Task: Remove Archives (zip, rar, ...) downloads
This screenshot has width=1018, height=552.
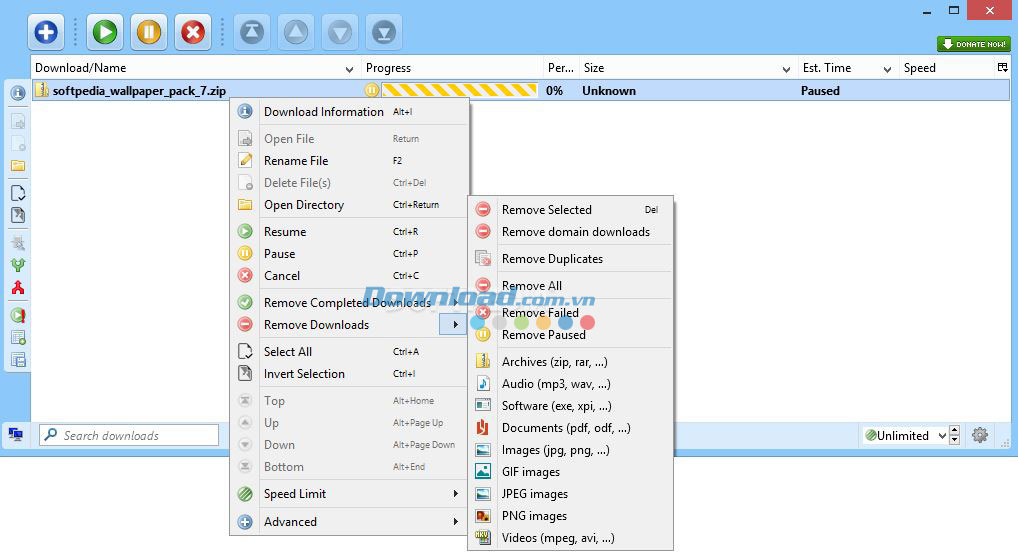Action: 571,362
